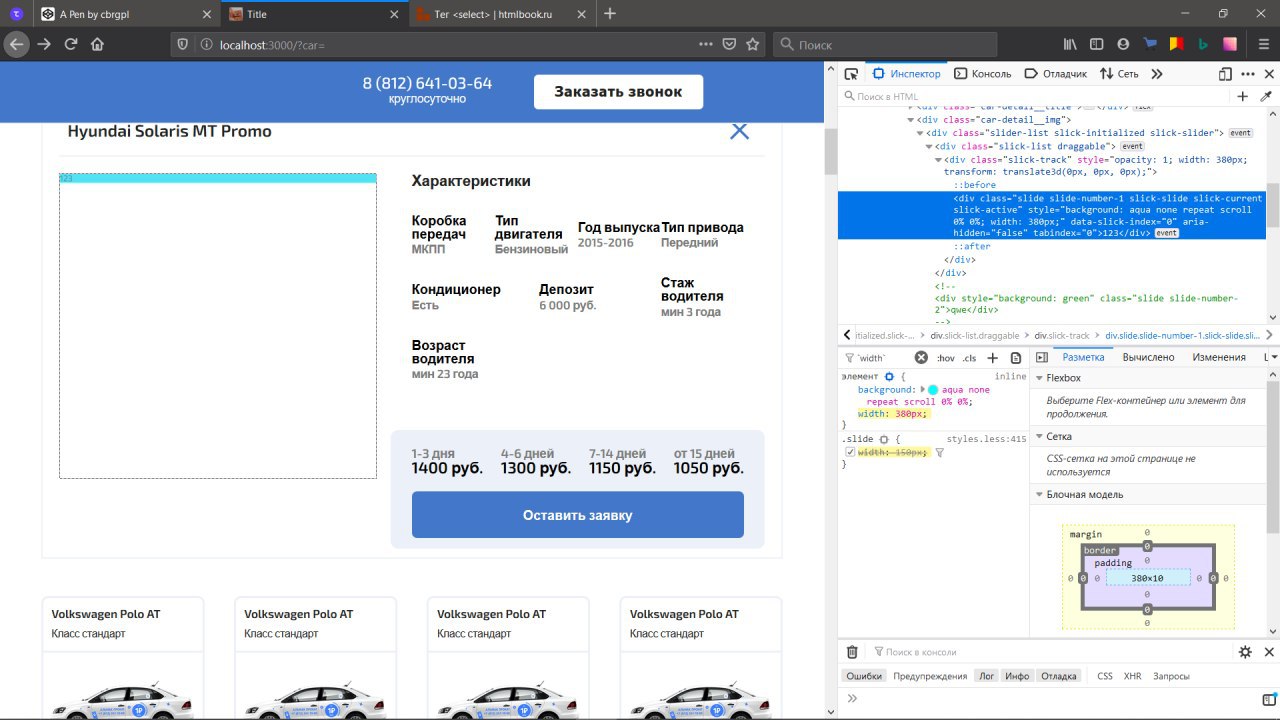Open a new browser tab
This screenshot has height=720, width=1280.
[610, 14]
